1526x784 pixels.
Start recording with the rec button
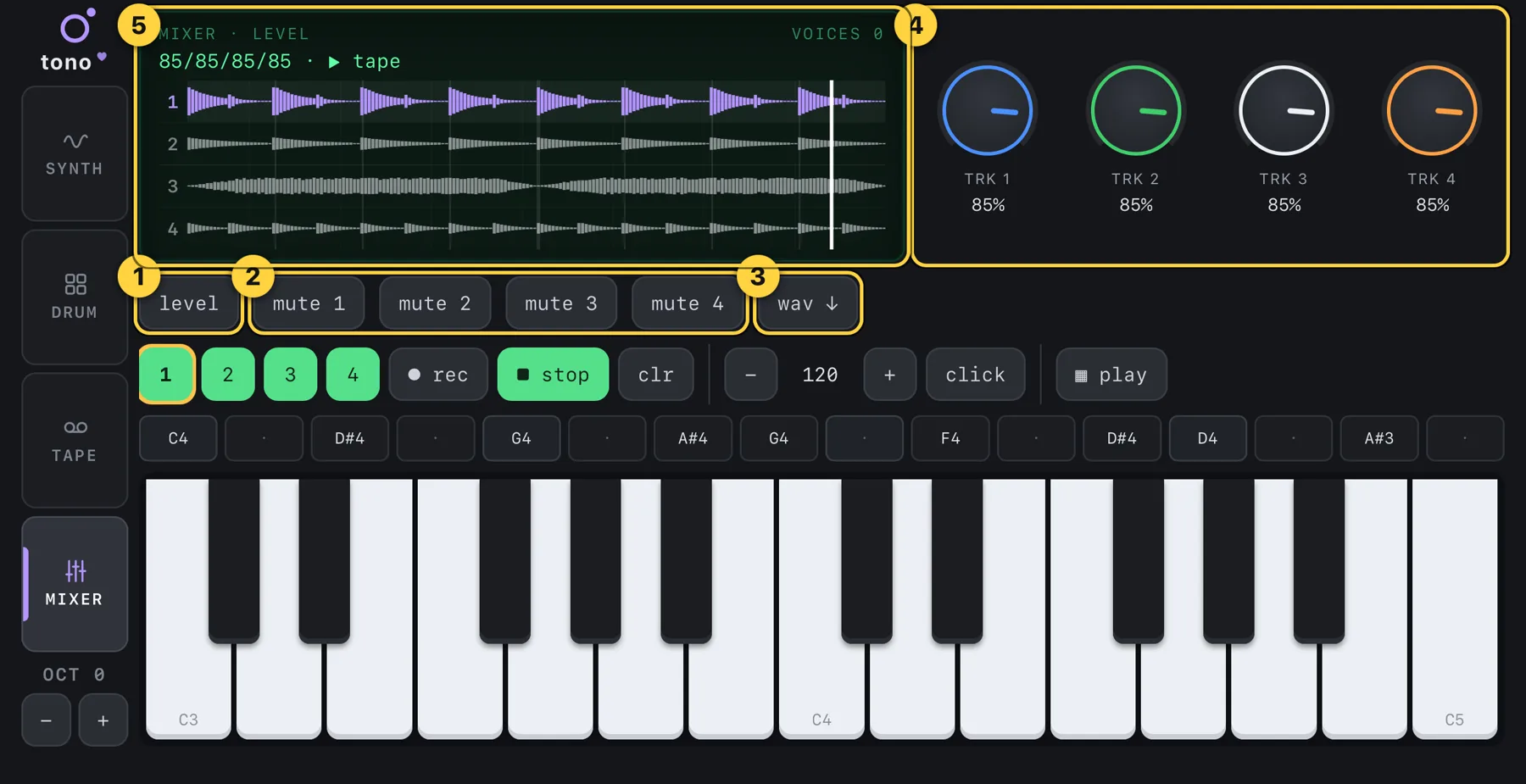(x=438, y=375)
